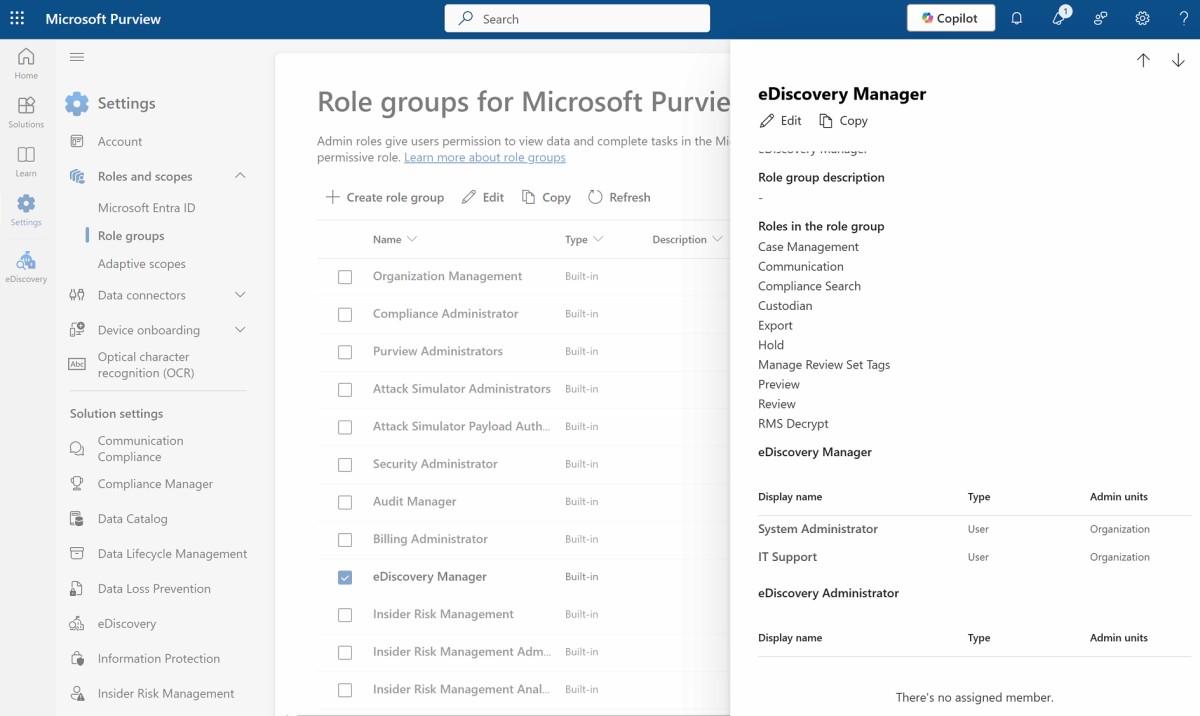Click the Insider Risk Management icon
The height and width of the screenshot is (716, 1200).
[77, 693]
